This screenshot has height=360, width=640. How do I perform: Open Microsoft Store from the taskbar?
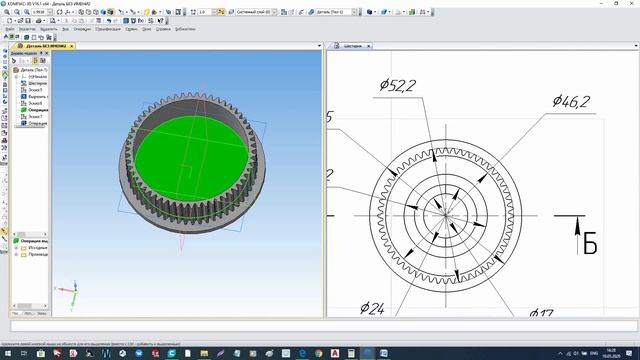point(40,353)
